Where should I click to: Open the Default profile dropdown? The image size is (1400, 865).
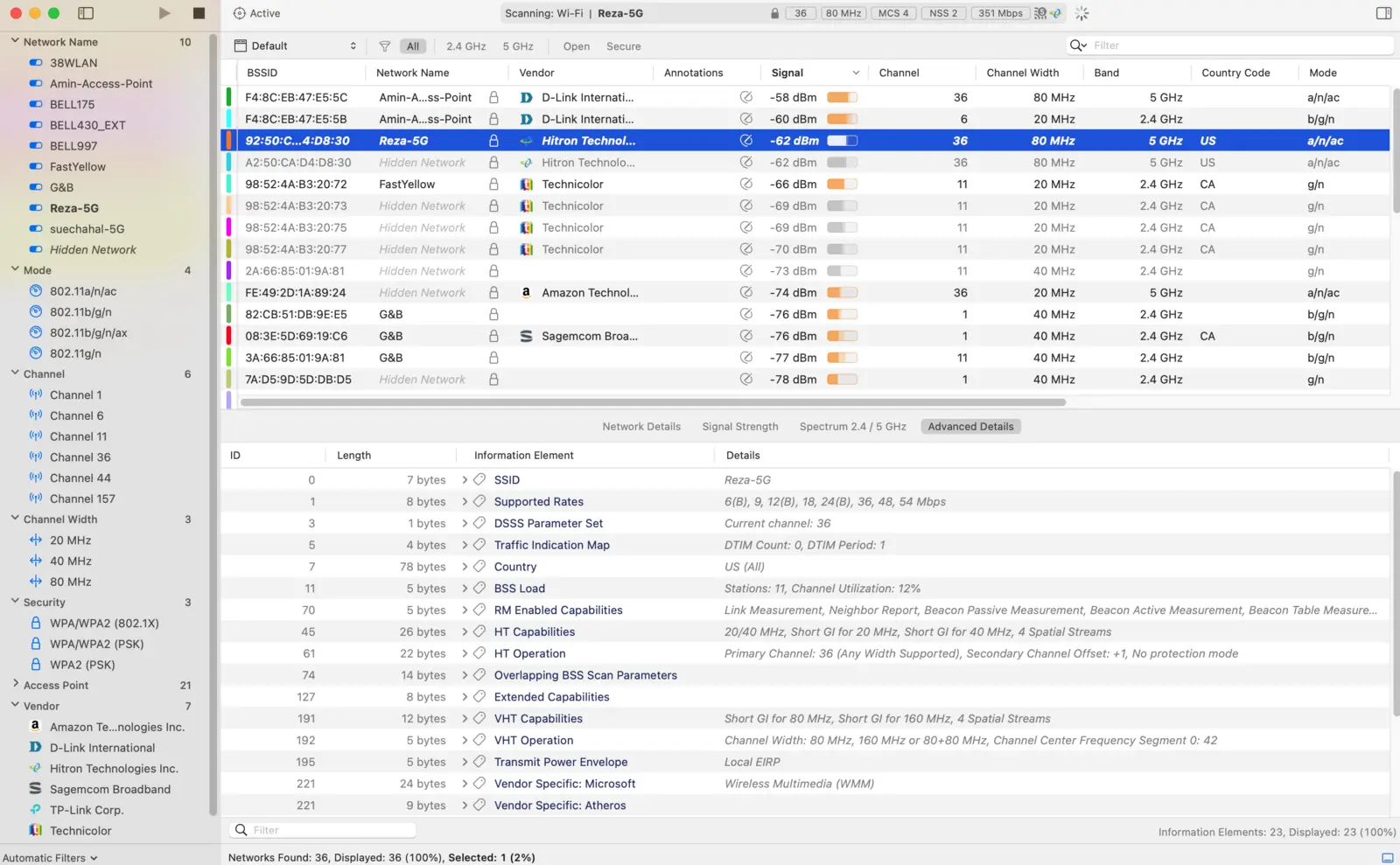coord(296,46)
